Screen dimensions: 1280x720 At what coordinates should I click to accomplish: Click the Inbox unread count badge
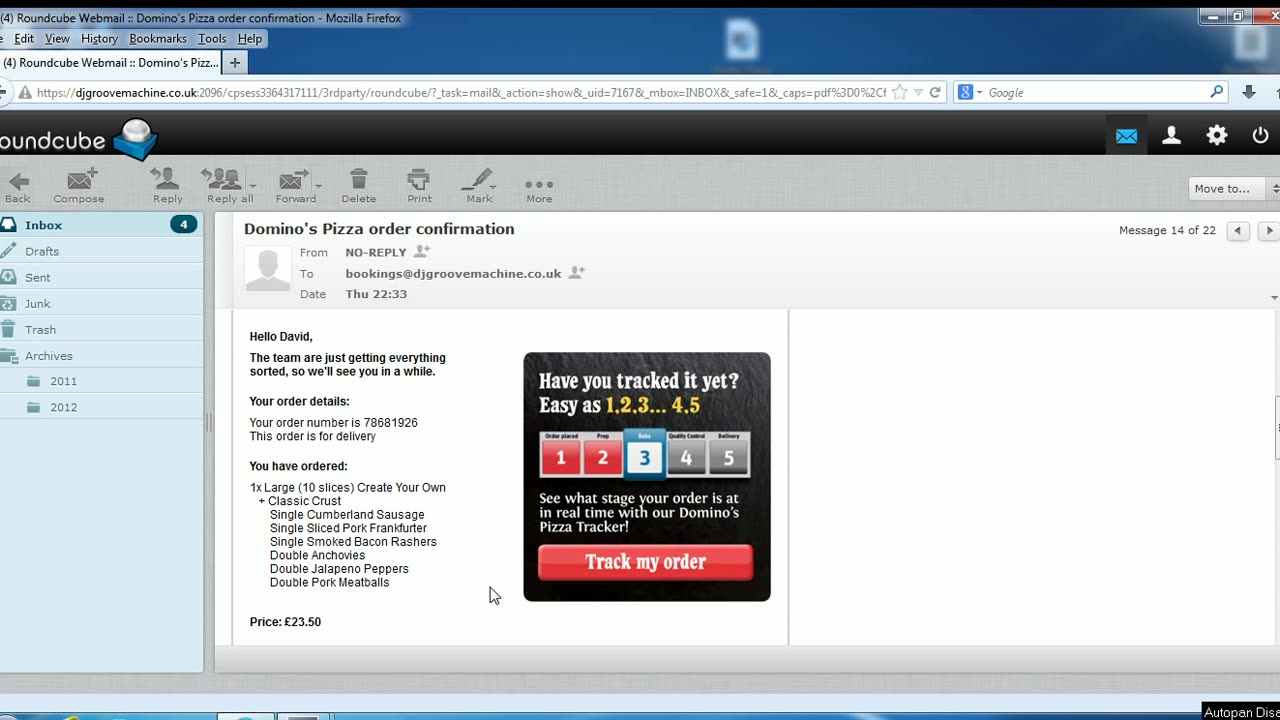[x=183, y=224]
